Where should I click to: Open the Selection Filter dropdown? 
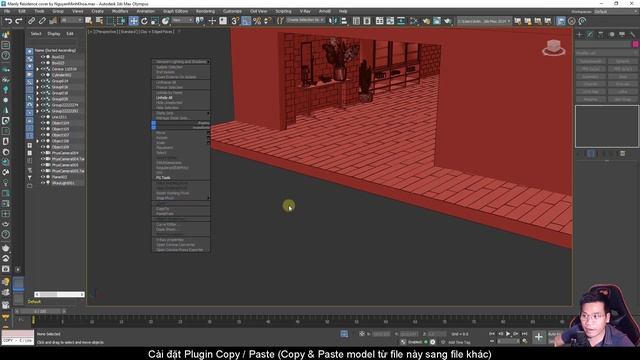click(x=71, y=20)
